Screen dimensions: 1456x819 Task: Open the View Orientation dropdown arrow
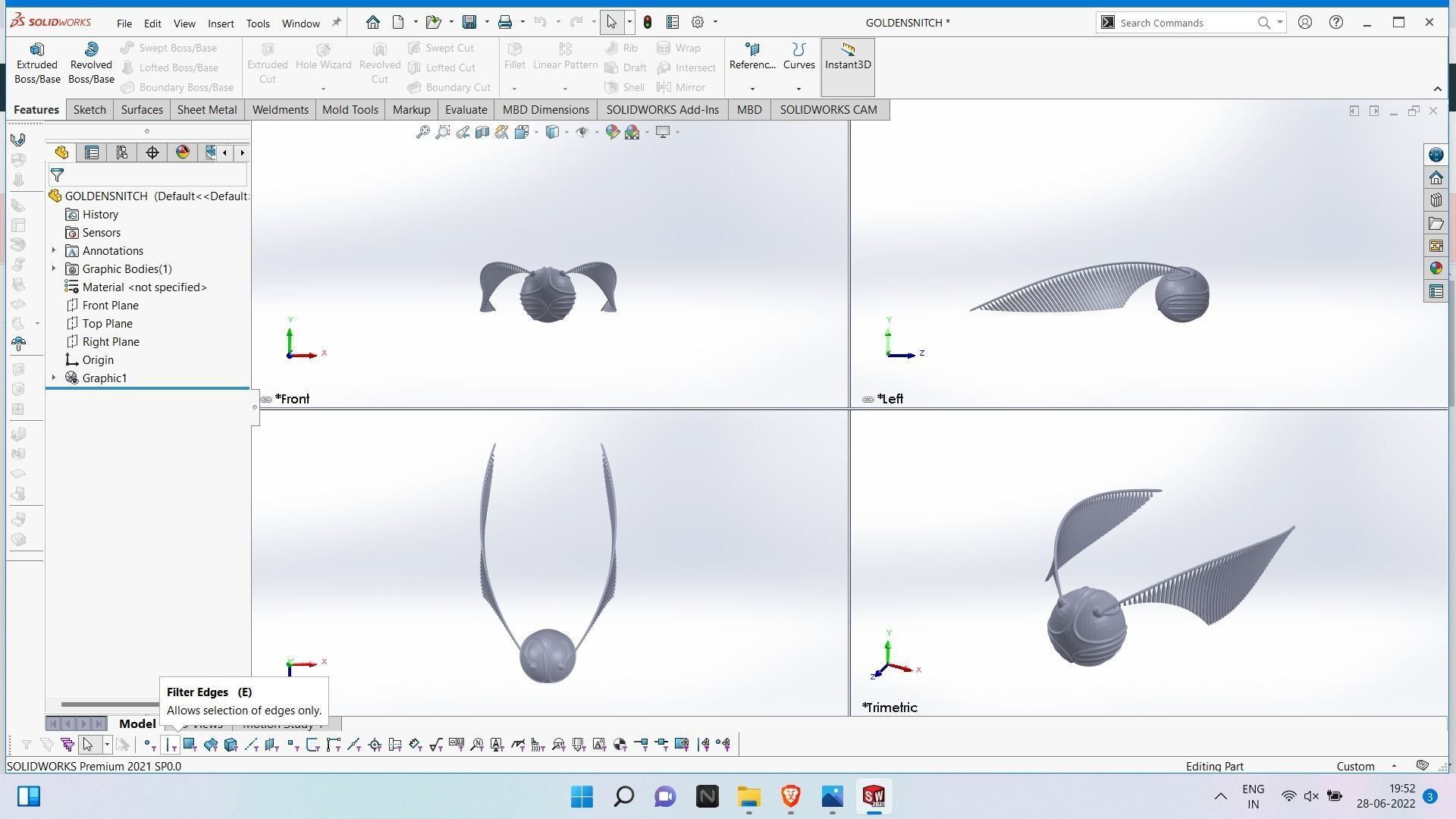pyautogui.click(x=536, y=132)
